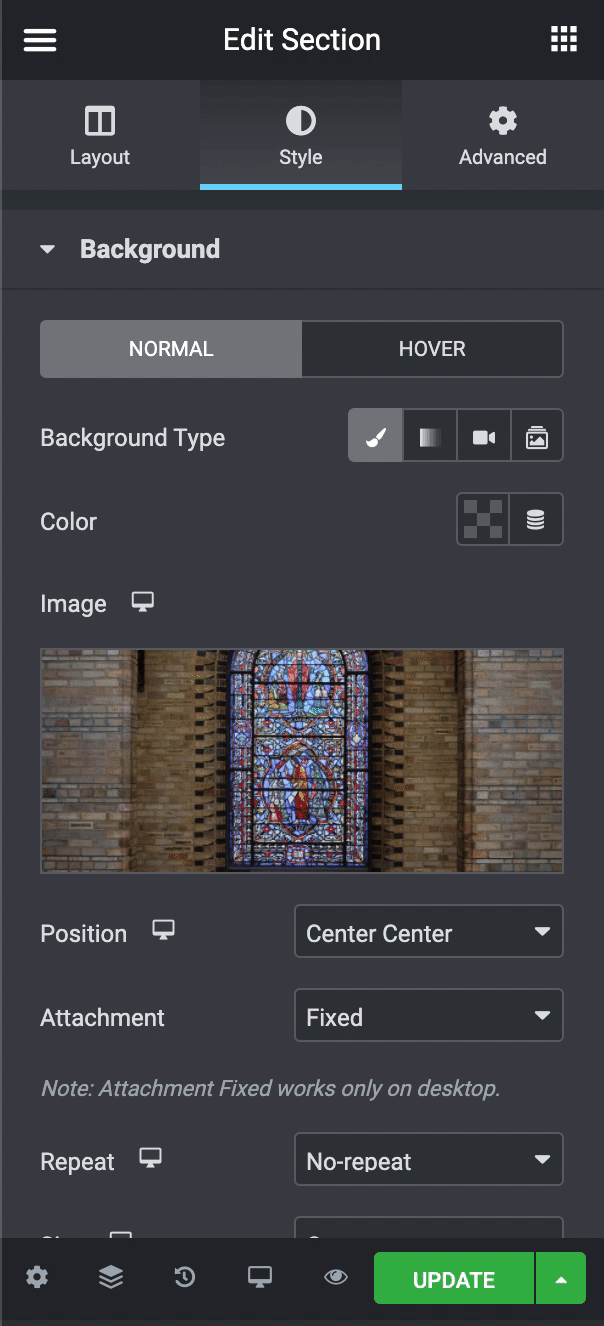Open global colors for Color

click(536, 520)
